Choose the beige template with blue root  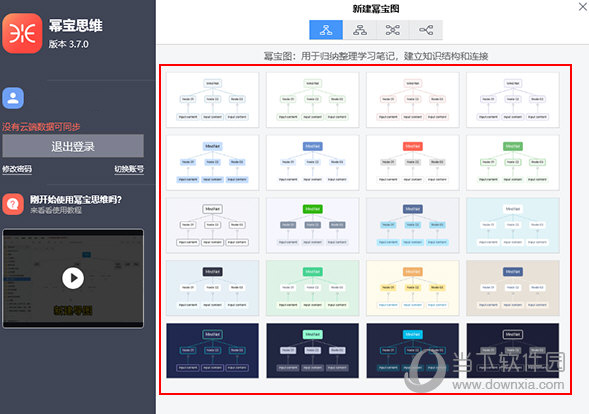pos(513,288)
